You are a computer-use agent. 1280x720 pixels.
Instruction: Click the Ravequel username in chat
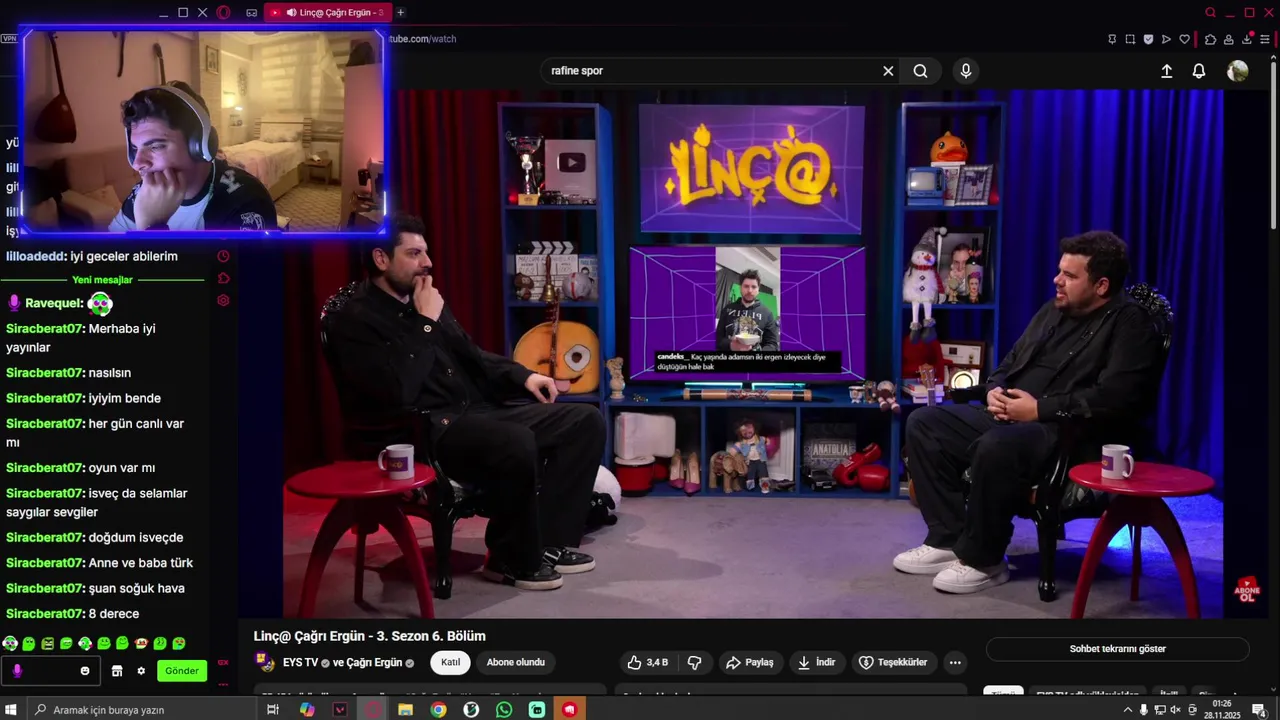pyautogui.click(x=53, y=303)
